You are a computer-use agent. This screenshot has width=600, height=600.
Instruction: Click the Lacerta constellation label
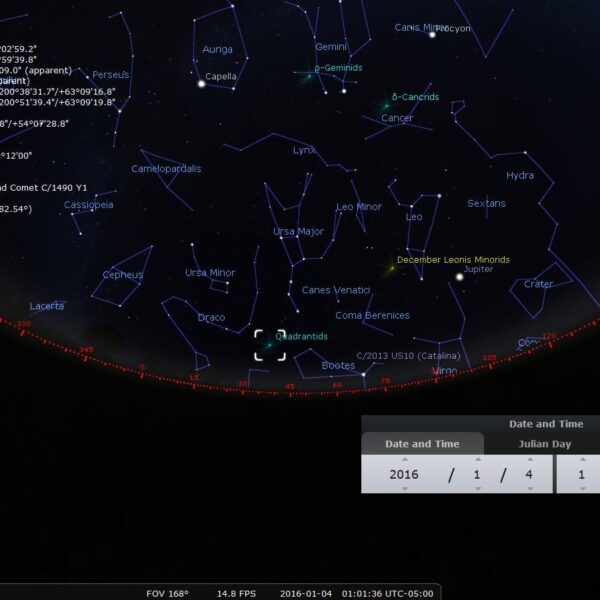pyautogui.click(x=47, y=306)
